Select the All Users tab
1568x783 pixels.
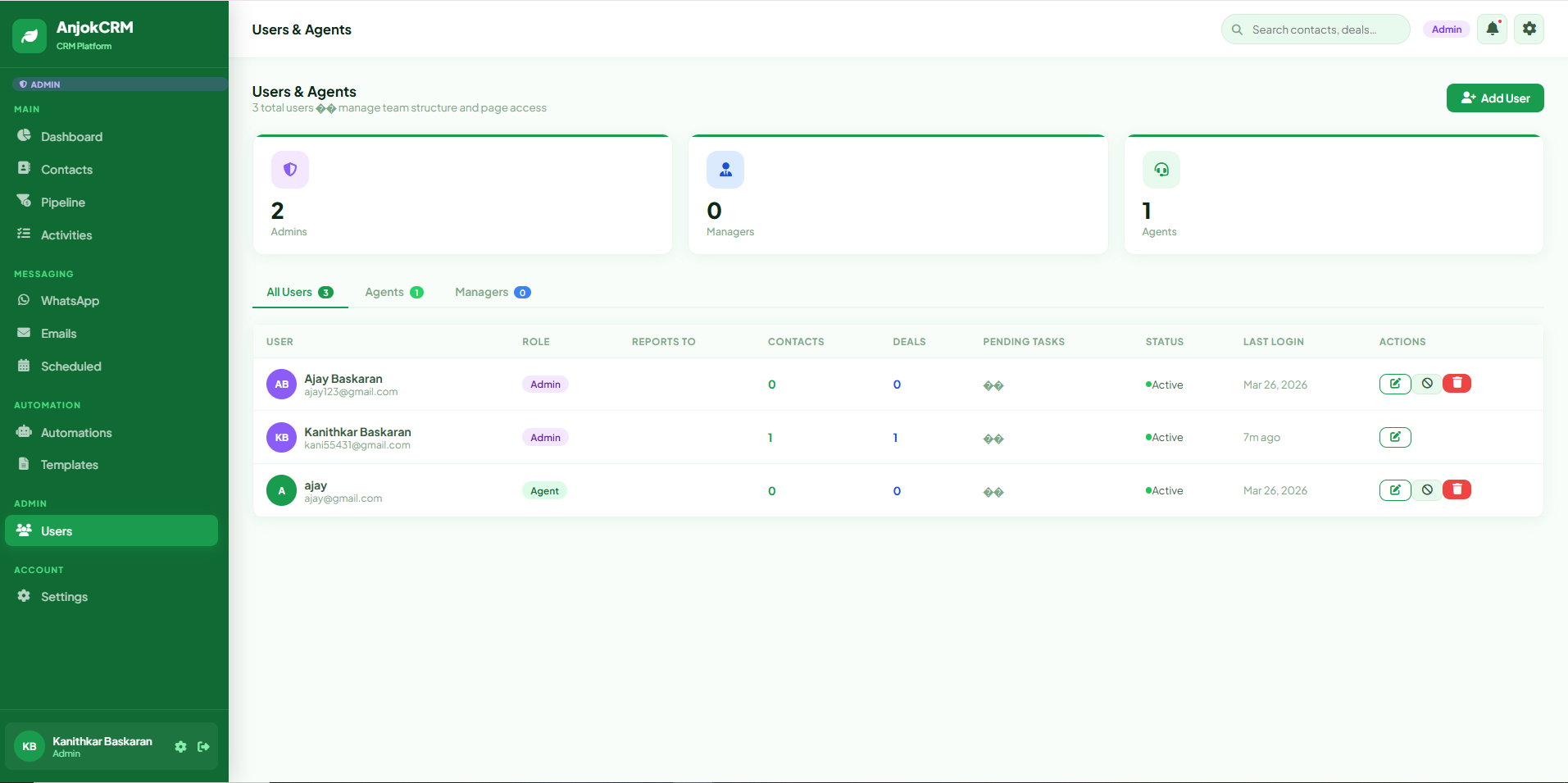299,292
